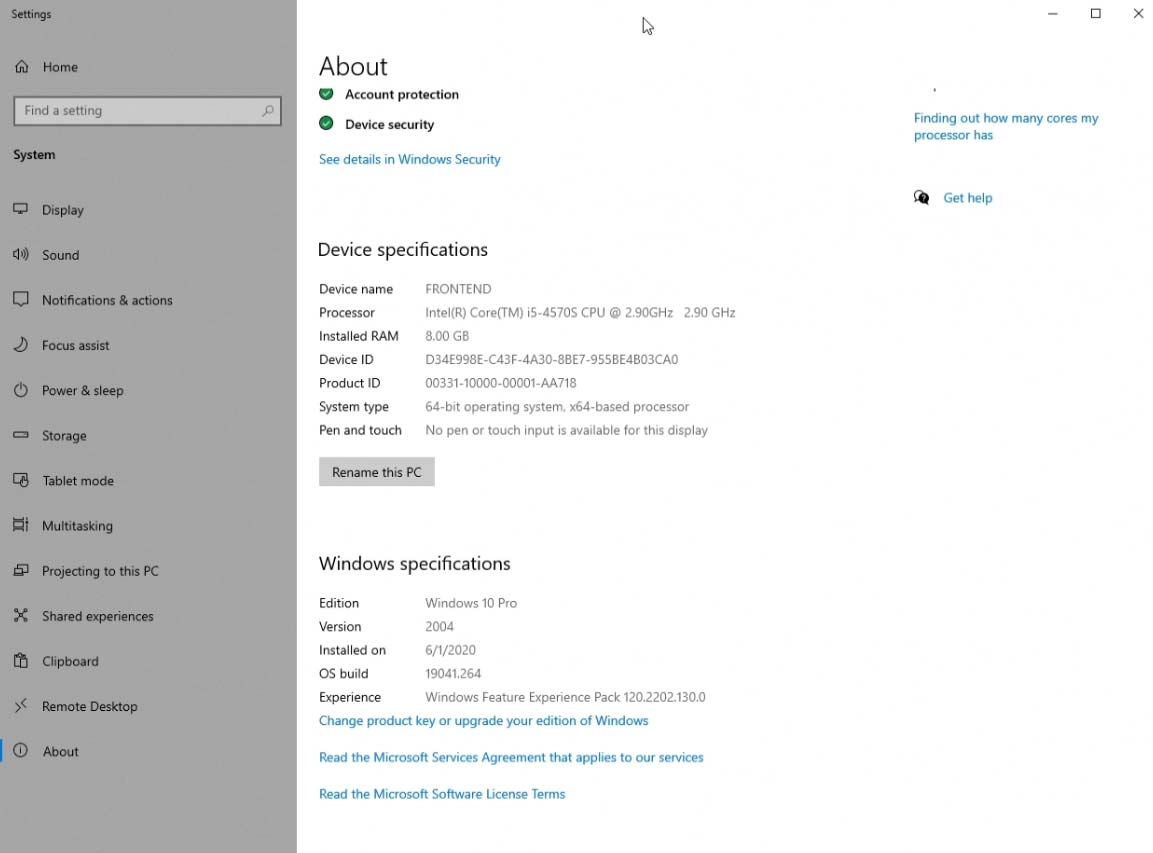Click the Get help chat bubble icon
Viewport: 1153px width, 853px height.
tap(921, 197)
